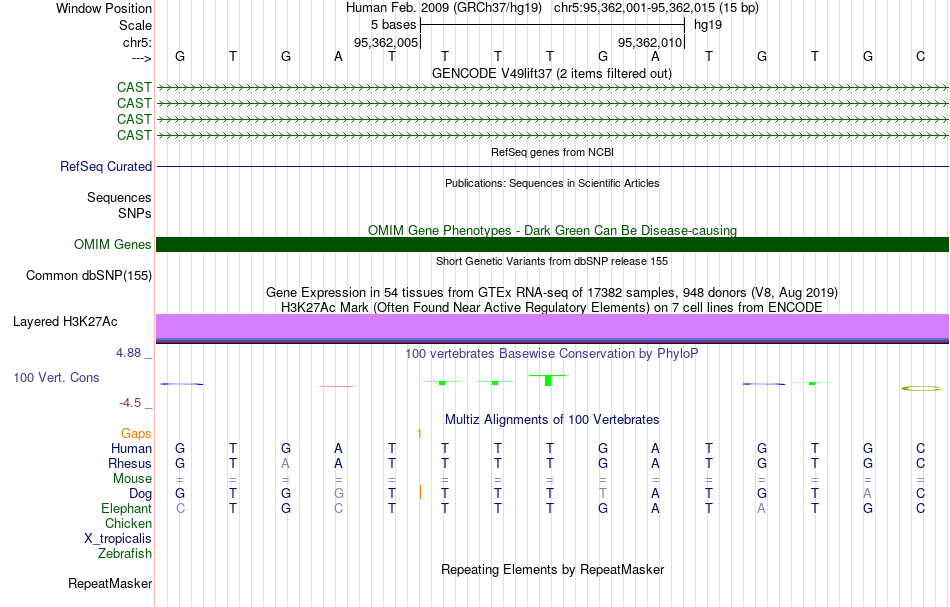Viewport: 950px width, 607px height.
Task: Click the Common dbSNP(155) label
Action: click(88, 276)
